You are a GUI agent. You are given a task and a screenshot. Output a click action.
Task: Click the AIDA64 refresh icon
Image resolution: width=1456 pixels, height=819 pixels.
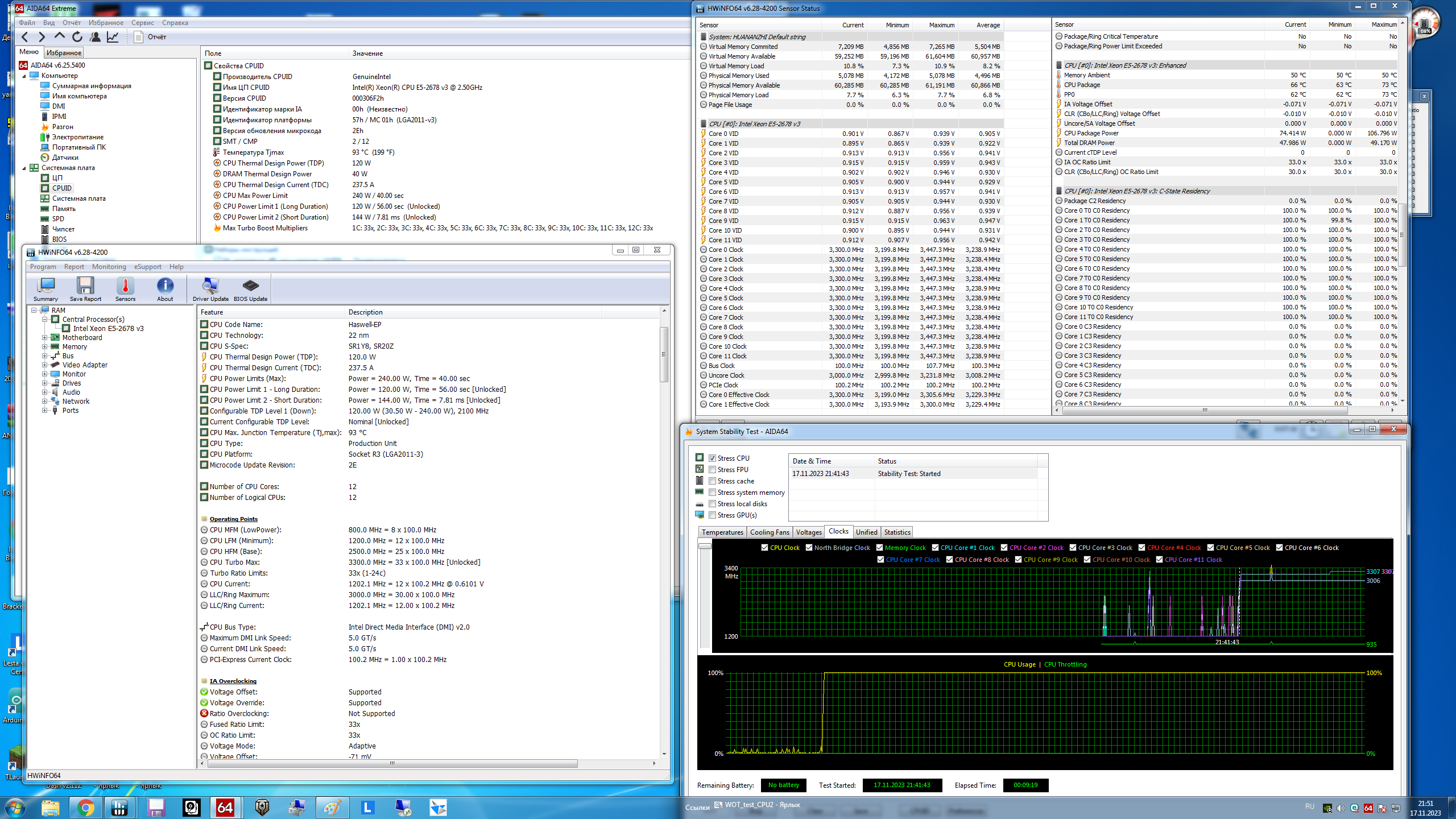click(x=77, y=37)
